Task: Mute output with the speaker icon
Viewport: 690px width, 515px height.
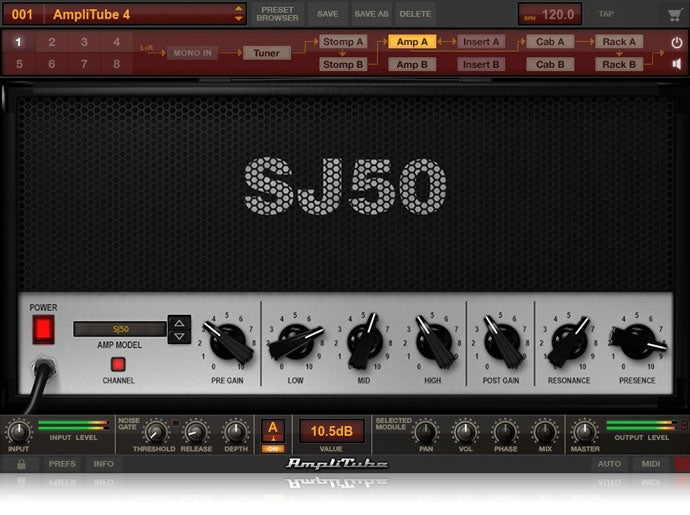Action: 677,64
